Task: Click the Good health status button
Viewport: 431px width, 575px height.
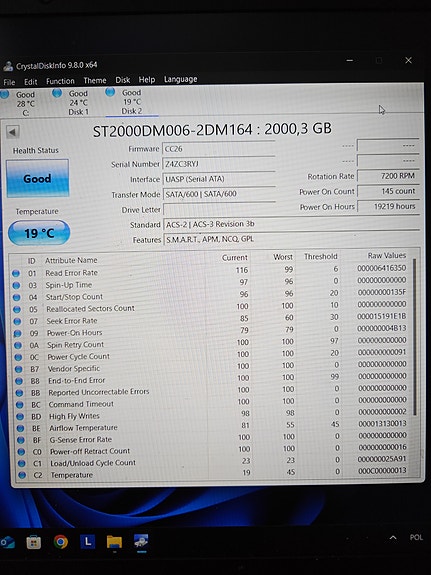Action: pos(37,178)
